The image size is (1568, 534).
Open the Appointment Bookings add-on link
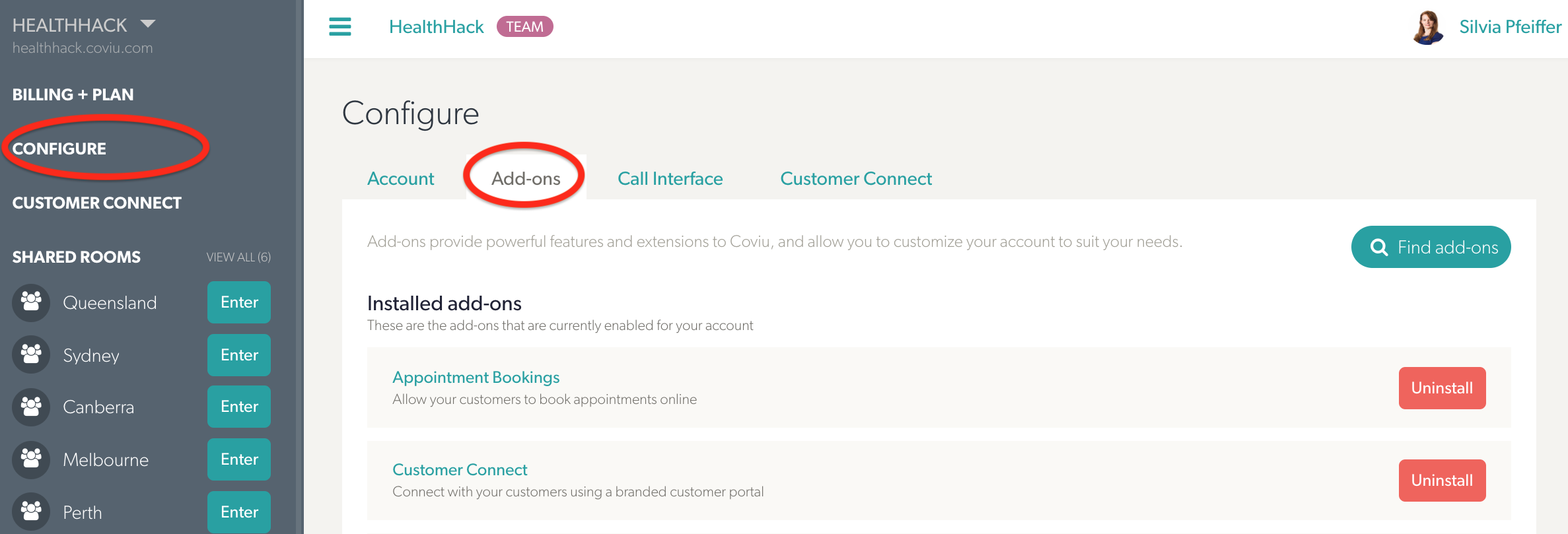click(476, 378)
